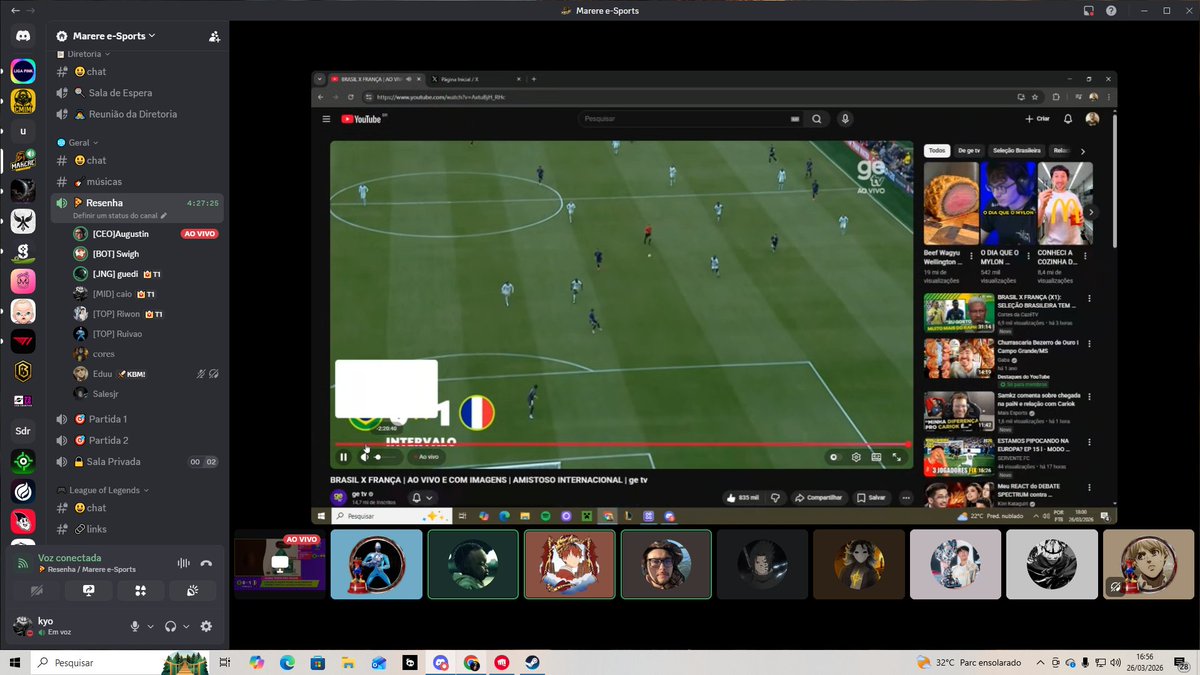Click the Windows search box Pesquisar
The image size is (1200, 675).
point(118,662)
